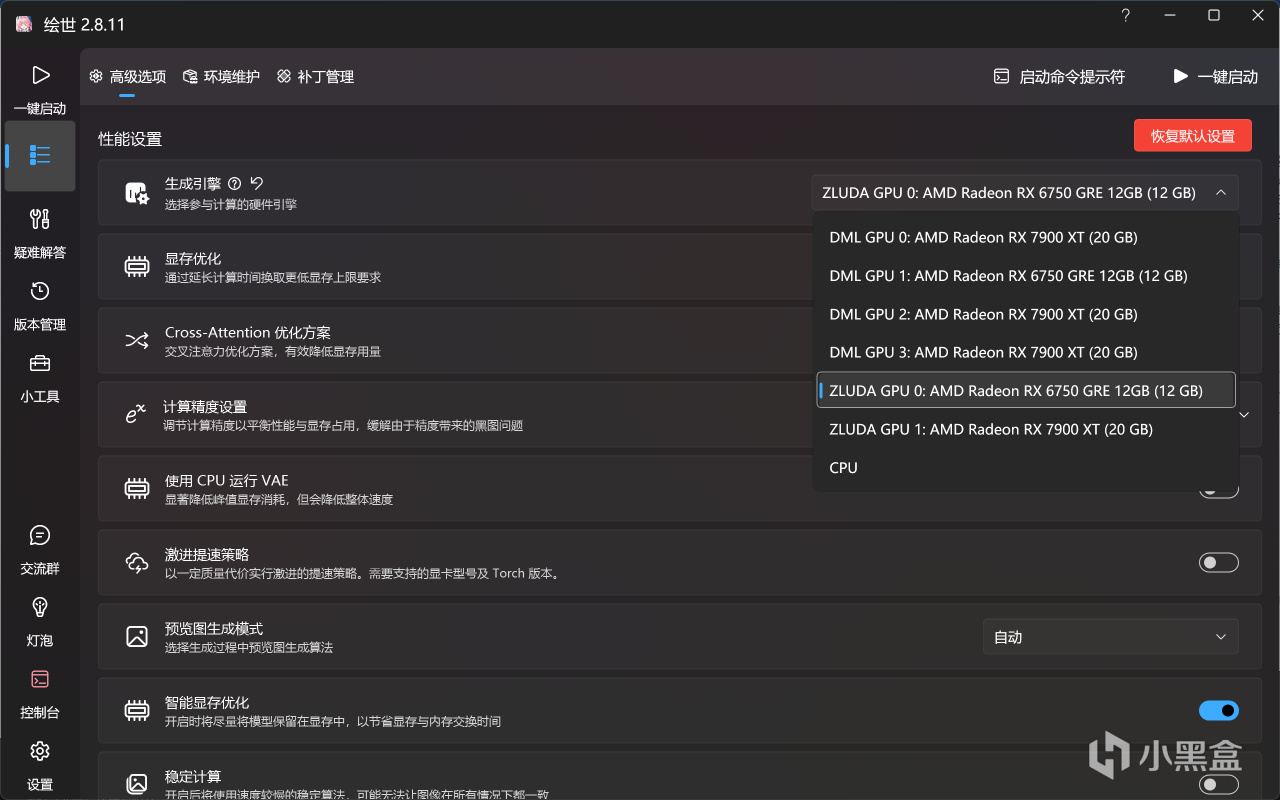Open 设置 gear icon in sidebar

40,751
